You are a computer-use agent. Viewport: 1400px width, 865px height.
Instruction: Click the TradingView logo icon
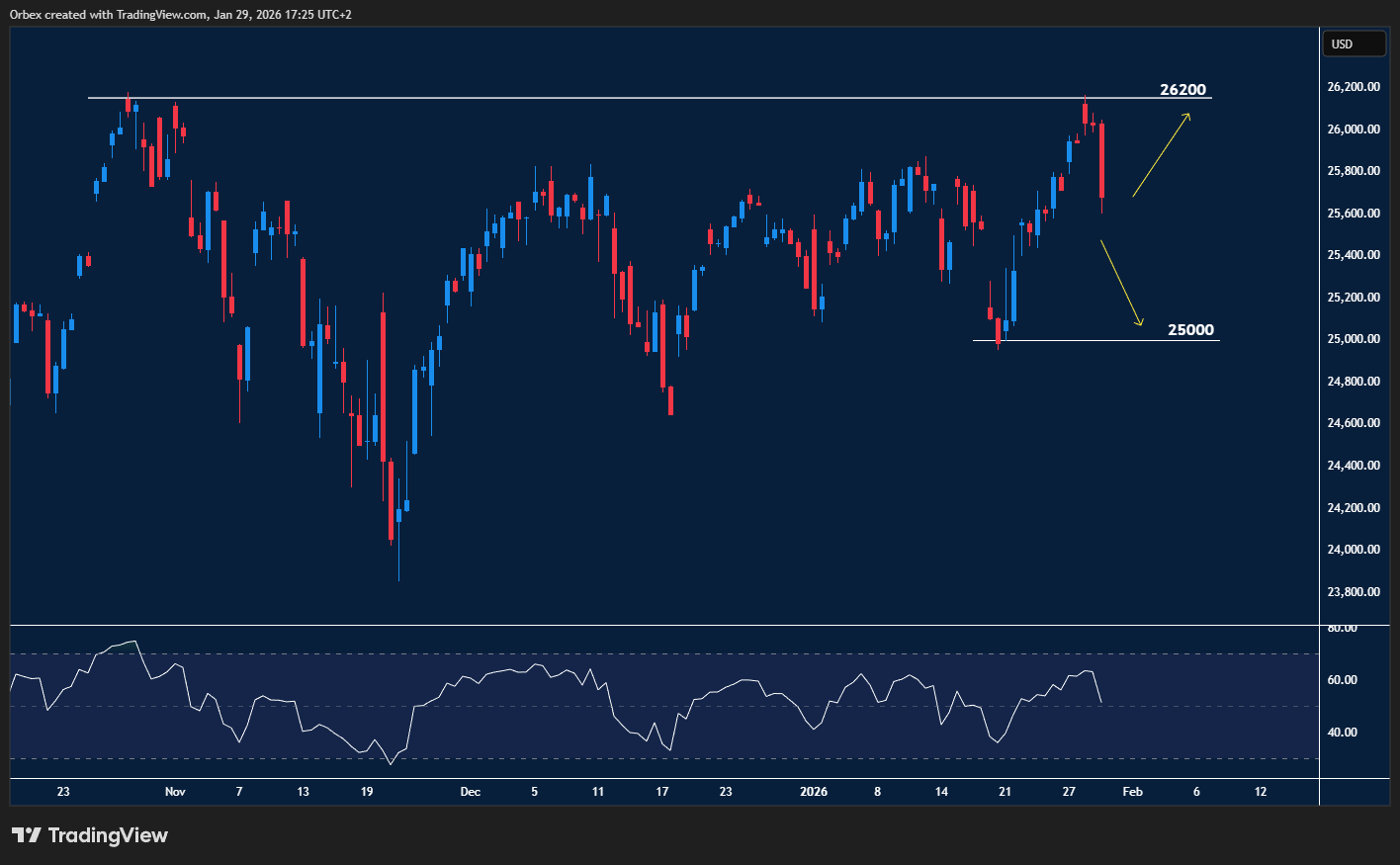pos(27,835)
